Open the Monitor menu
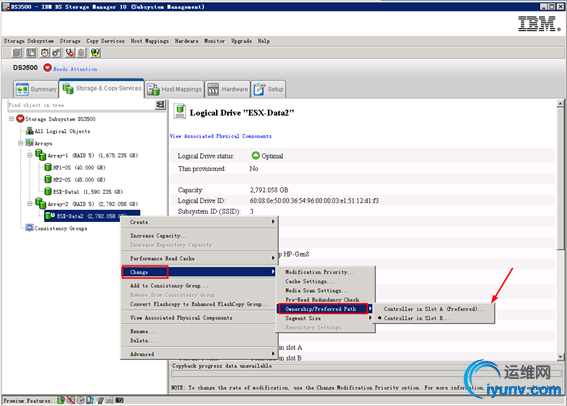This screenshot has width=567, height=406. [214, 41]
